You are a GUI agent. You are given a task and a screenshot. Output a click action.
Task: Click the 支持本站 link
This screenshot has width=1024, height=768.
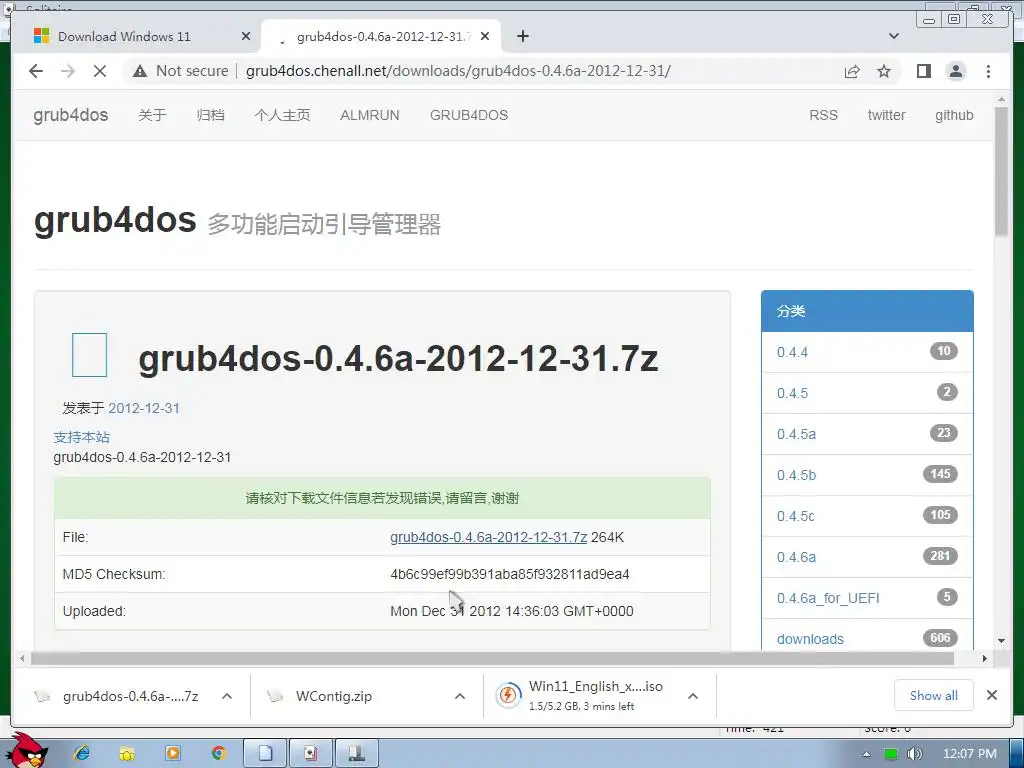click(82, 437)
